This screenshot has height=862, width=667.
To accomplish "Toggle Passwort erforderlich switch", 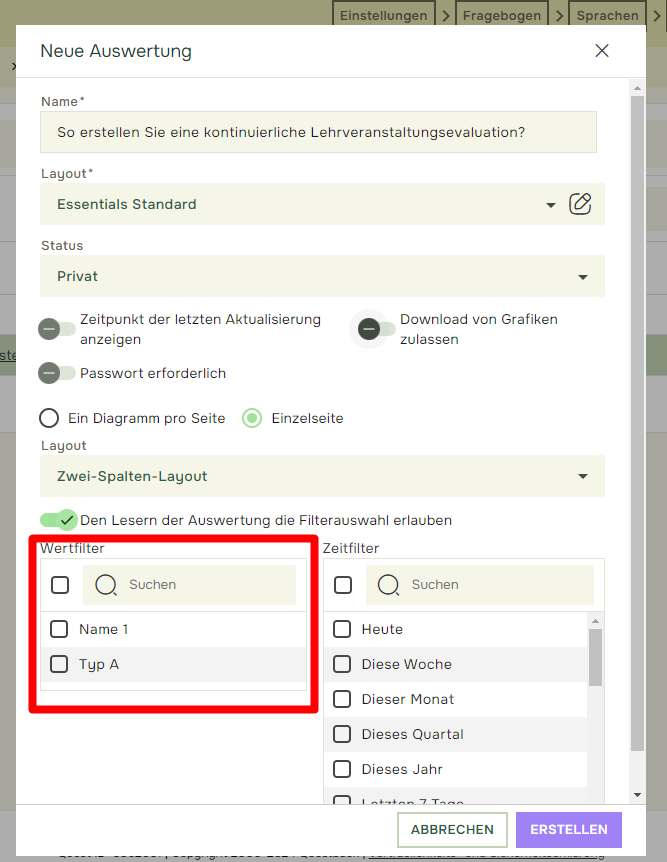I will [56, 373].
